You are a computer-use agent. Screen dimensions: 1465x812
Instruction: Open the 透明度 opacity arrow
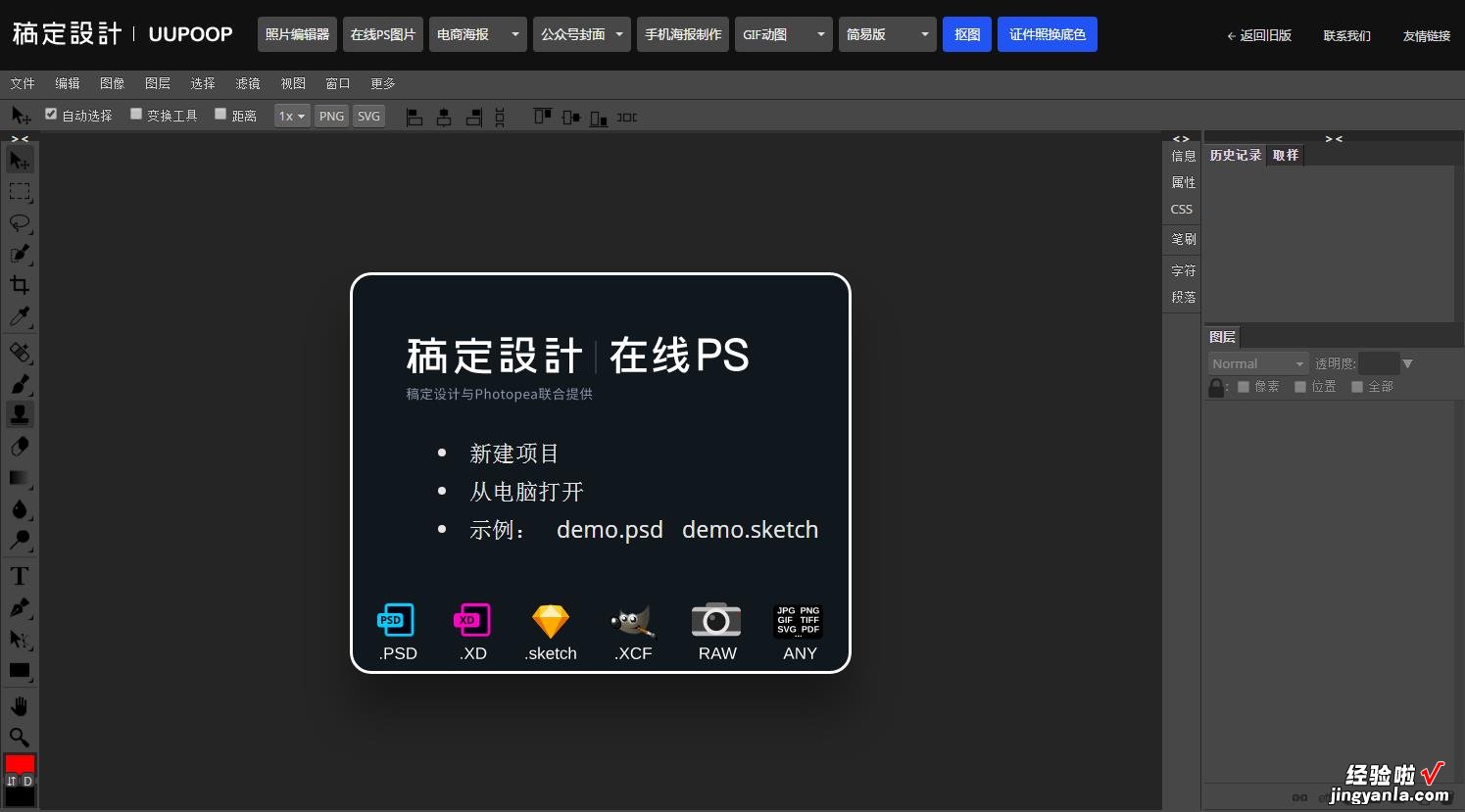(x=1407, y=363)
